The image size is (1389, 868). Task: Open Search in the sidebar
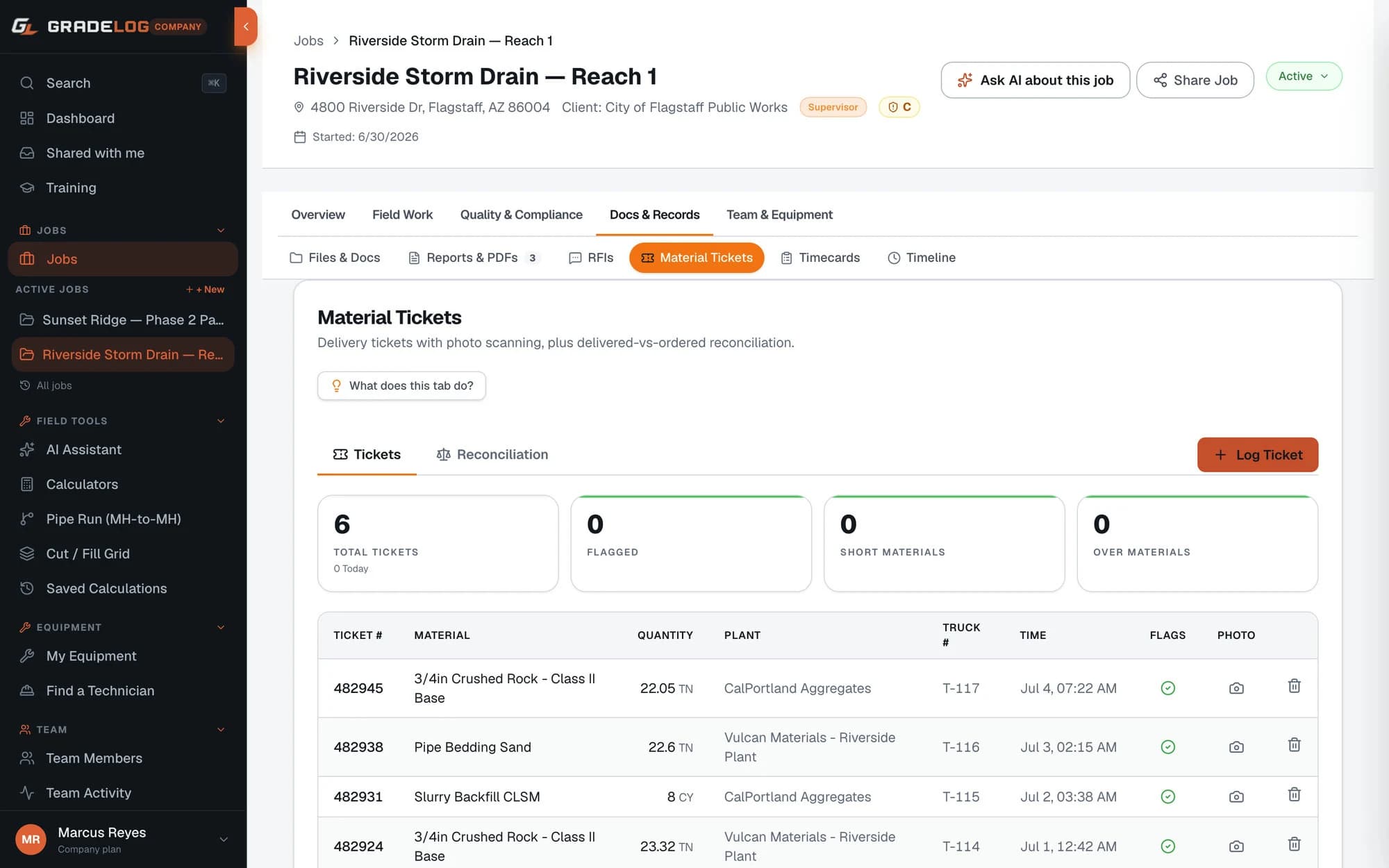[123, 83]
